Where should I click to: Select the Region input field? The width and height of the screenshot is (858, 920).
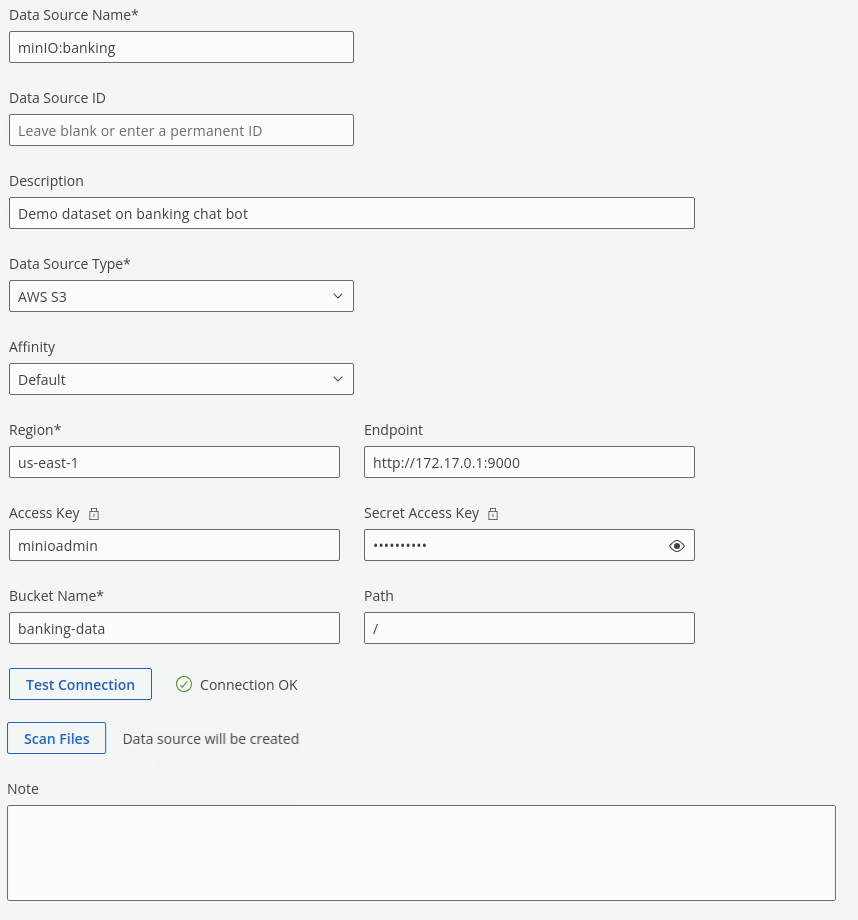click(x=174, y=462)
